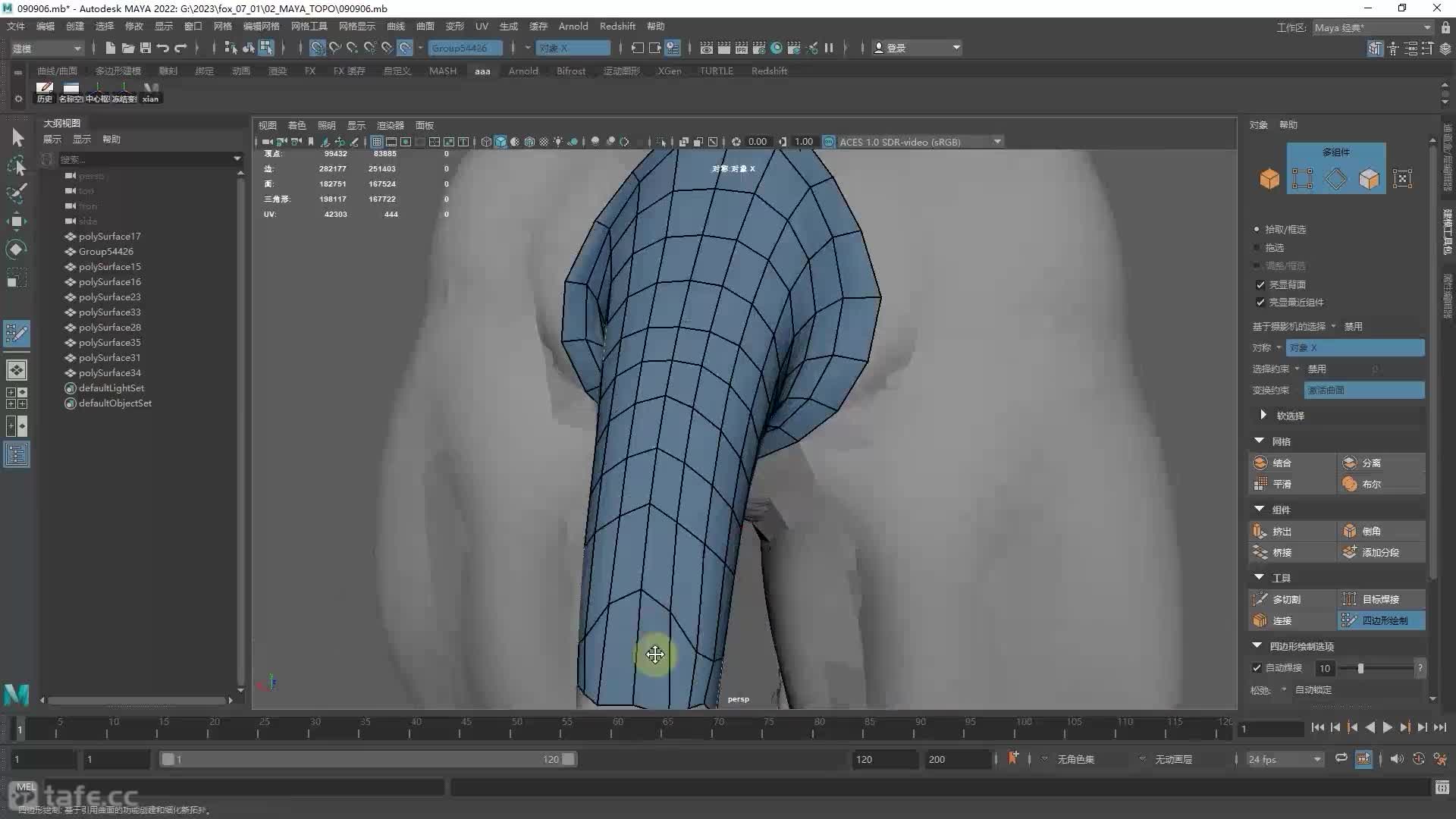
Task: Toggle timeline sound mute speaker icon
Action: 1396,759
